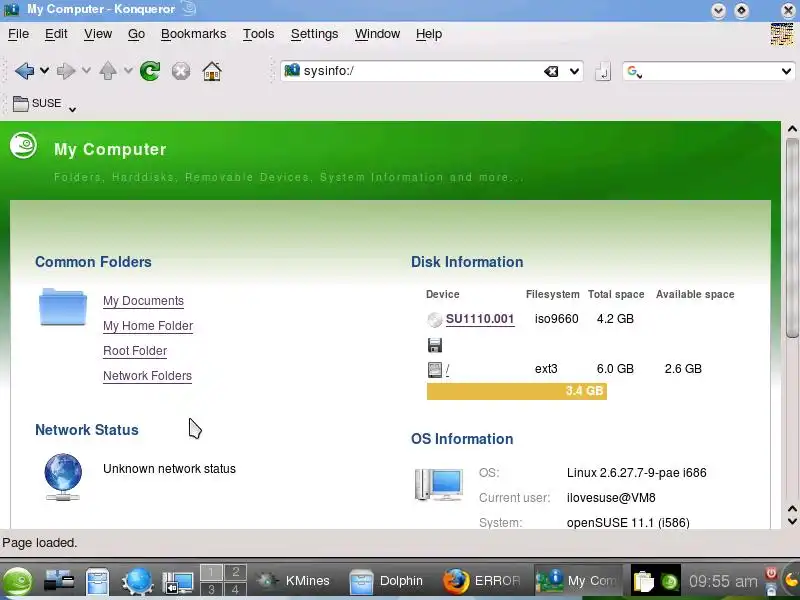Click the green updater tray icon
800x600 pixels.
pyautogui.click(x=669, y=581)
